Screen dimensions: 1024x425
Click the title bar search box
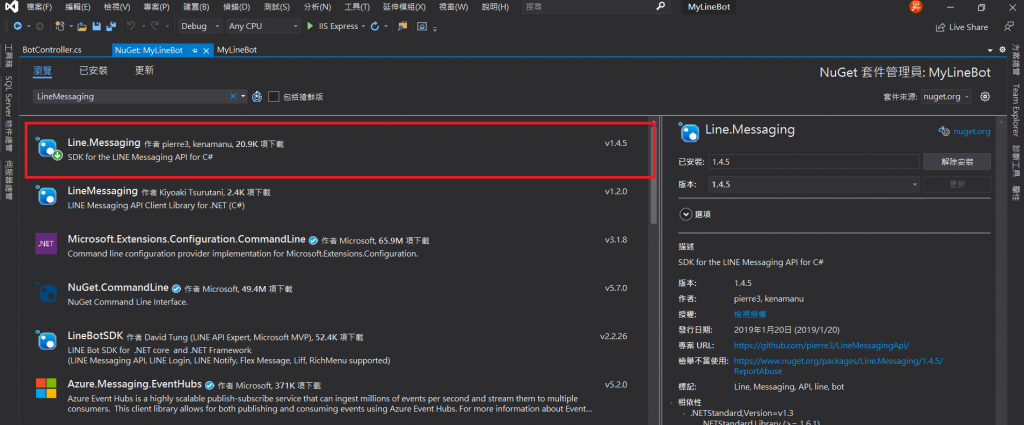595,7
